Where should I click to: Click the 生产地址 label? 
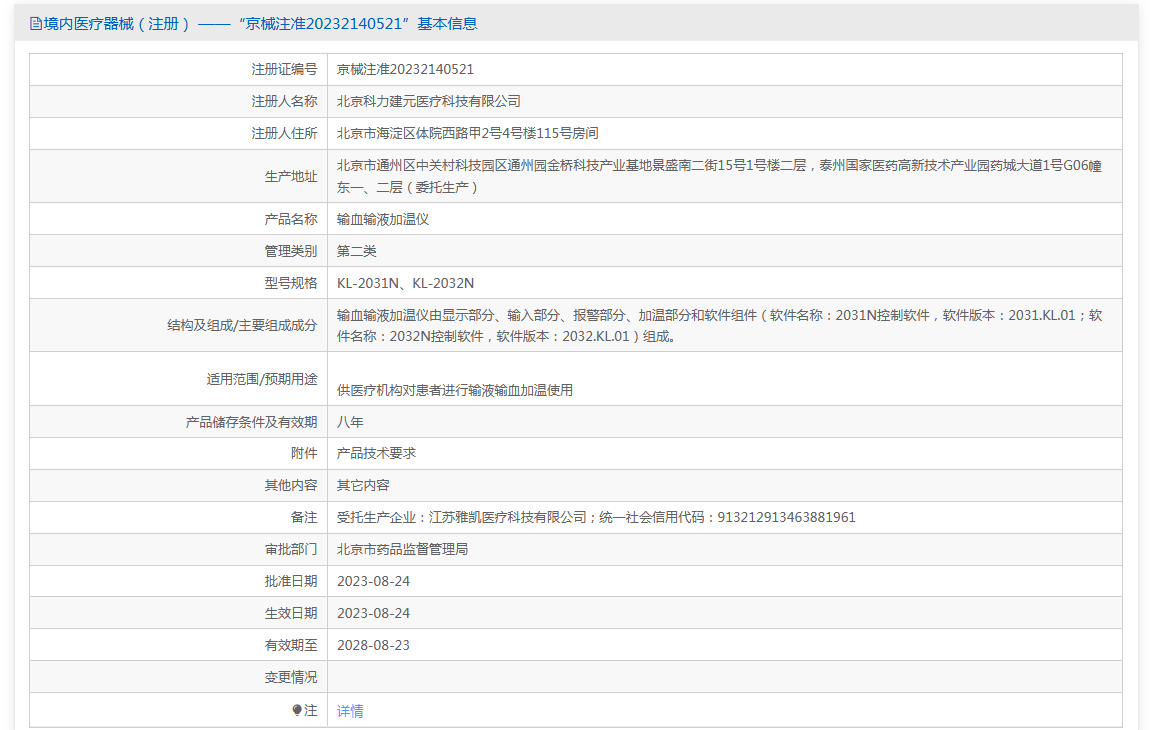coord(291,176)
